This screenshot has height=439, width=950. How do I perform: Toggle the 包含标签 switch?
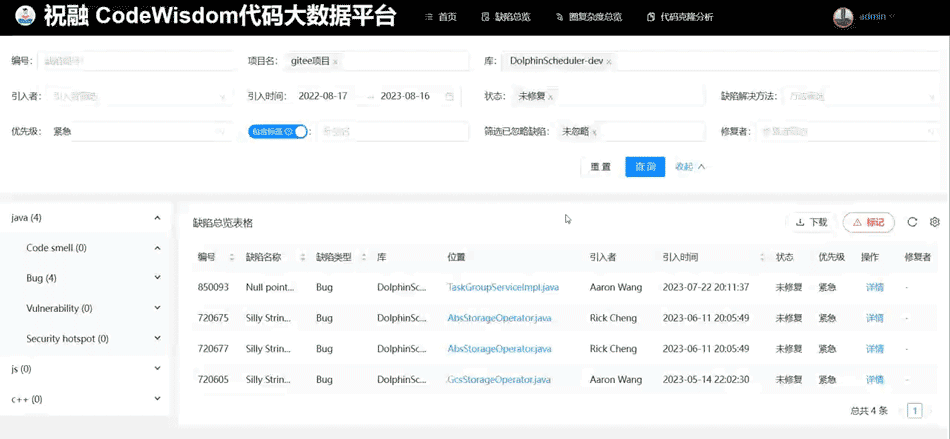point(277,131)
